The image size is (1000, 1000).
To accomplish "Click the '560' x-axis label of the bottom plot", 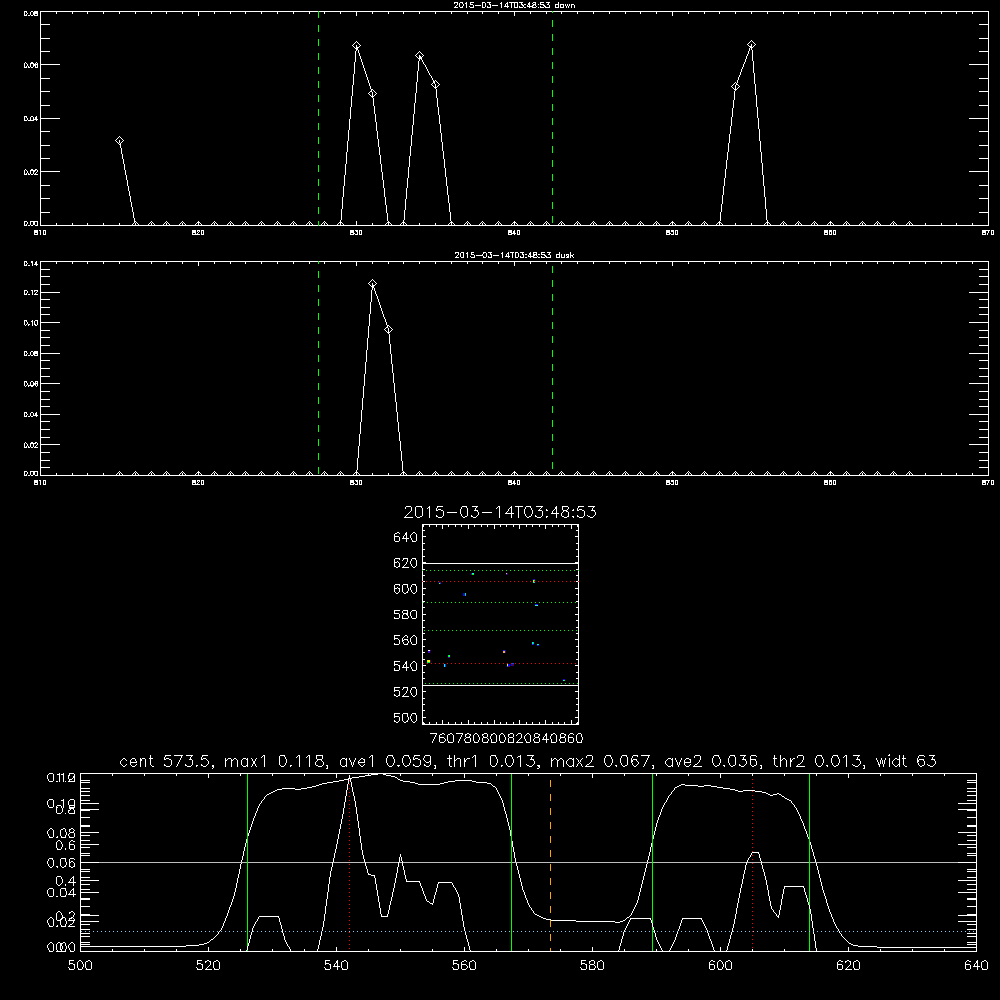I will (x=464, y=966).
